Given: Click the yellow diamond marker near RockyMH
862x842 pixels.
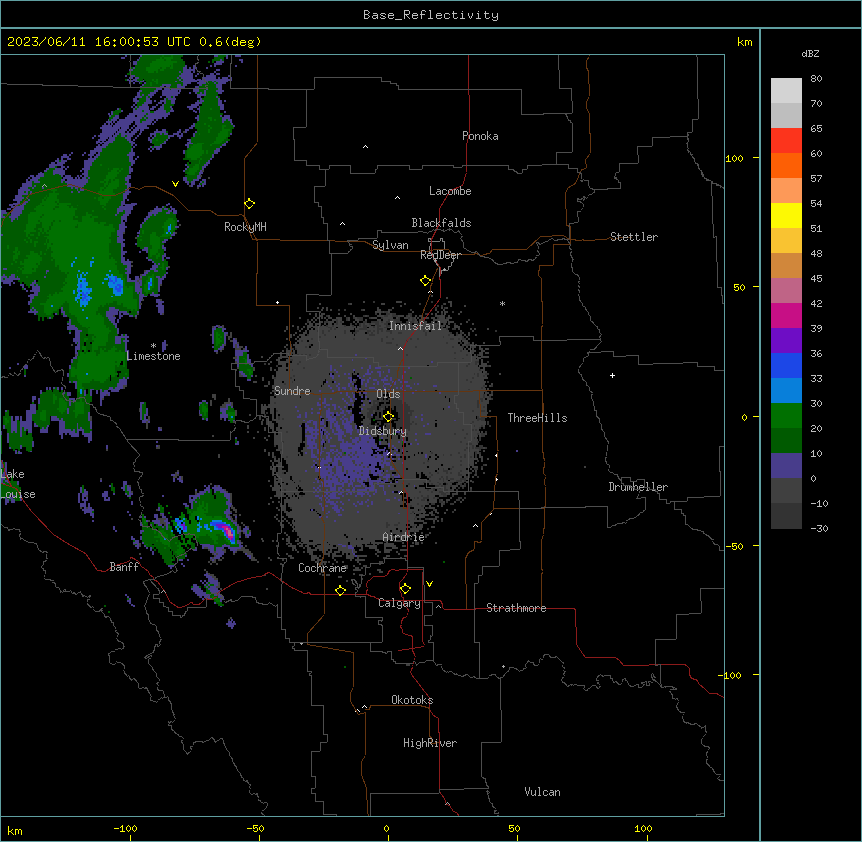Looking at the screenshot, I should 250,204.
